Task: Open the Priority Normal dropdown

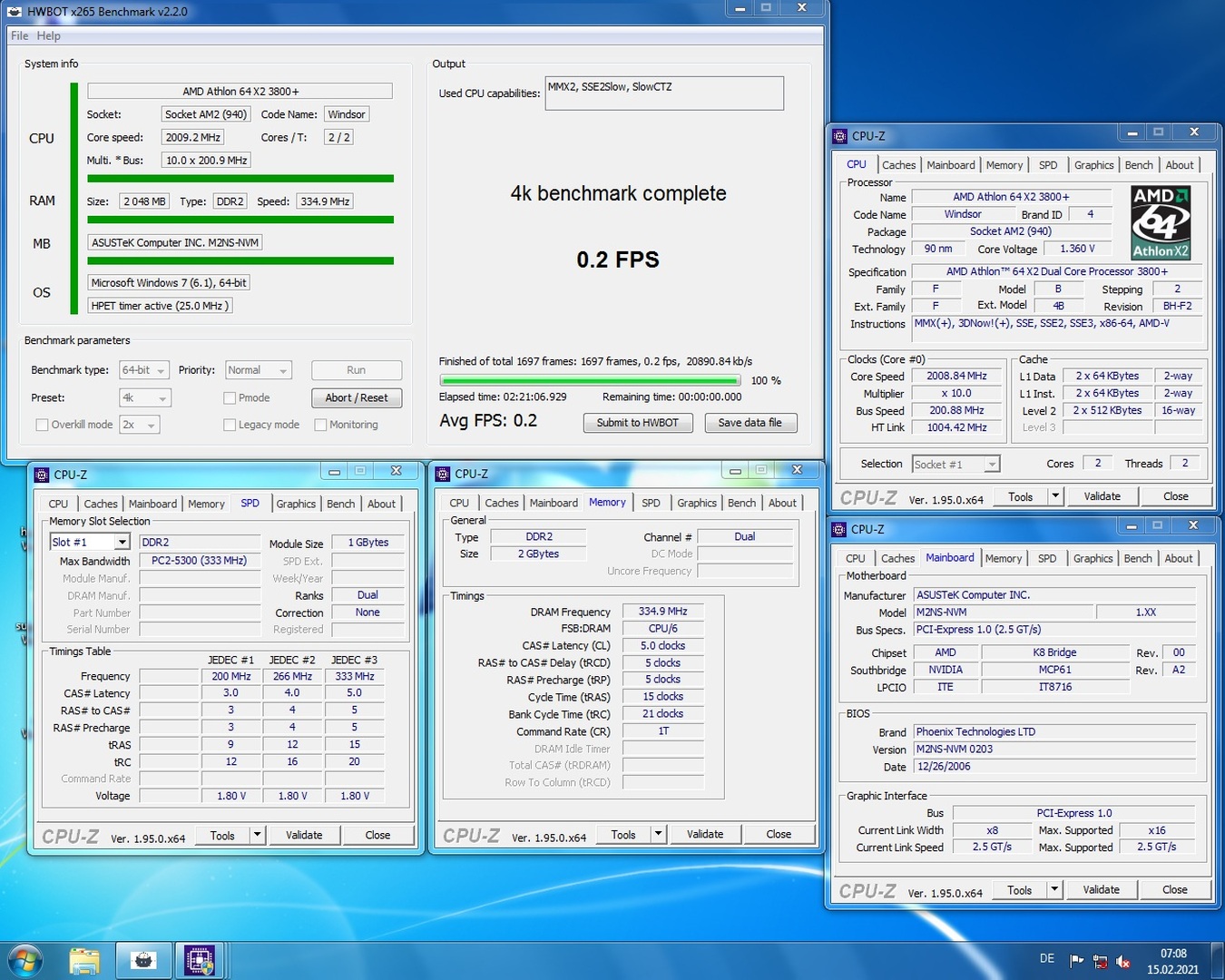Action: [x=259, y=370]
